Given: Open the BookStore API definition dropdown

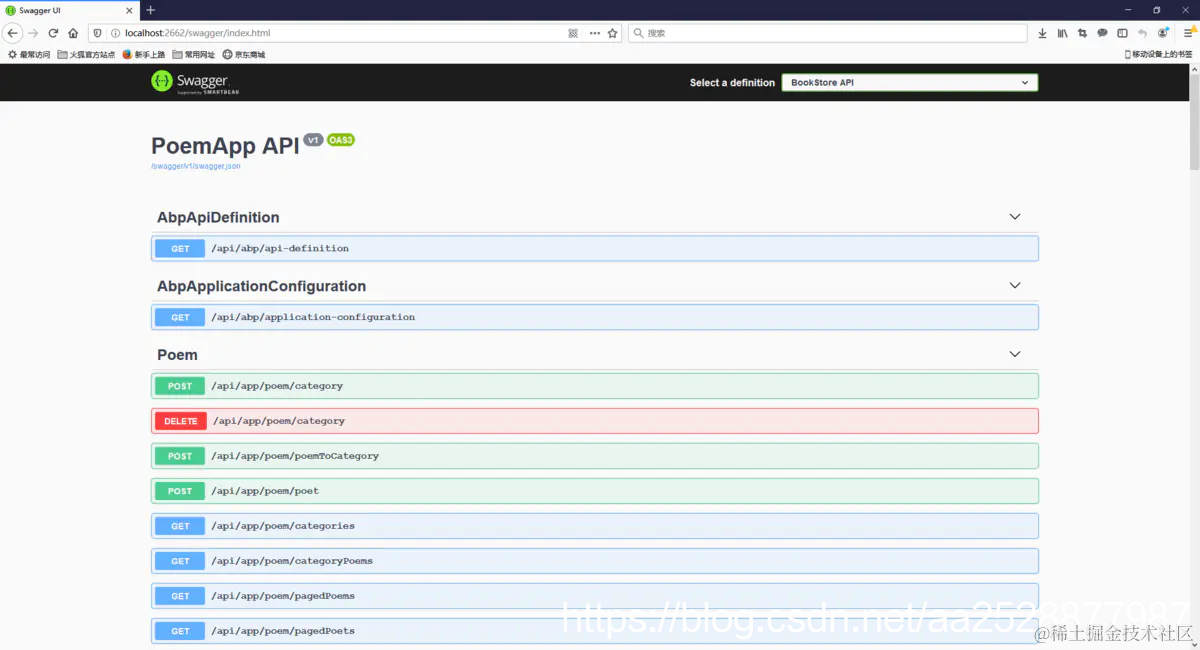Looking at the screenshot, I should 910,83.
